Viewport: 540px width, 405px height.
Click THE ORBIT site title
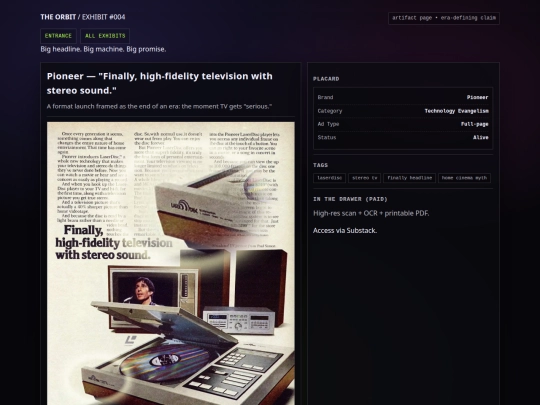(x=58, y=17)
